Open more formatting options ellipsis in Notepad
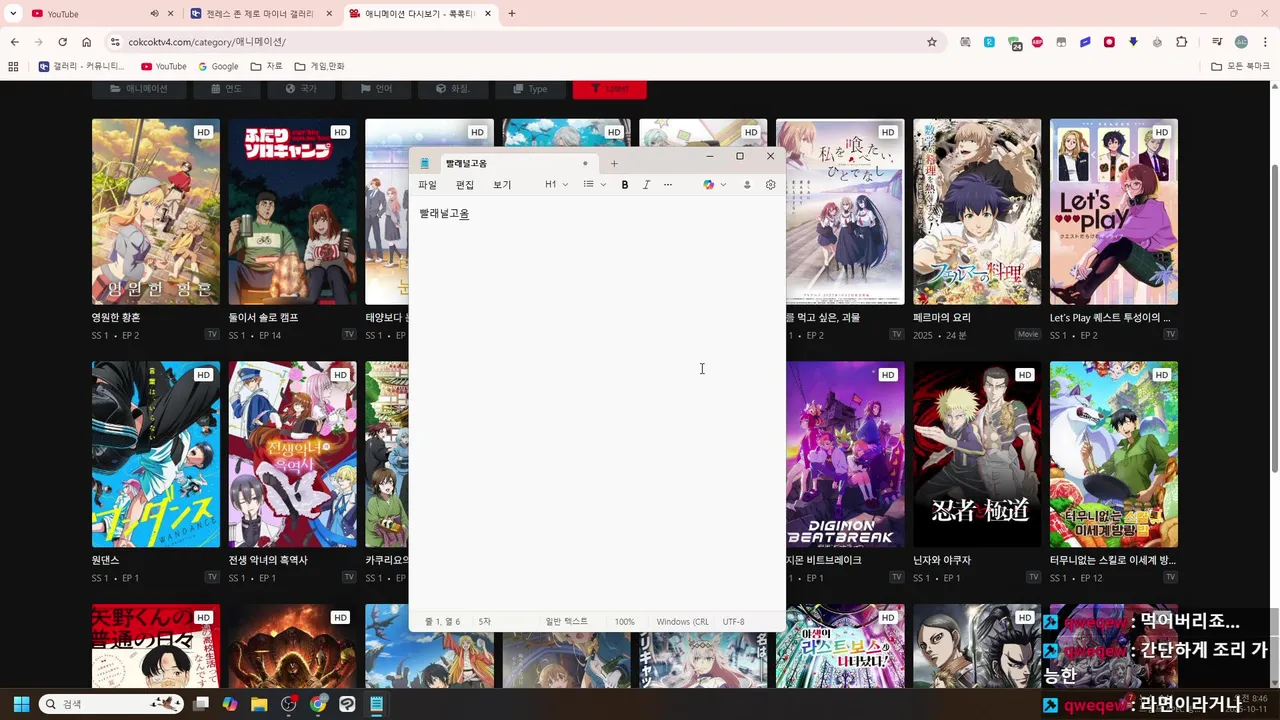This screenshot has height=720, width=1280. coord(668,185)
